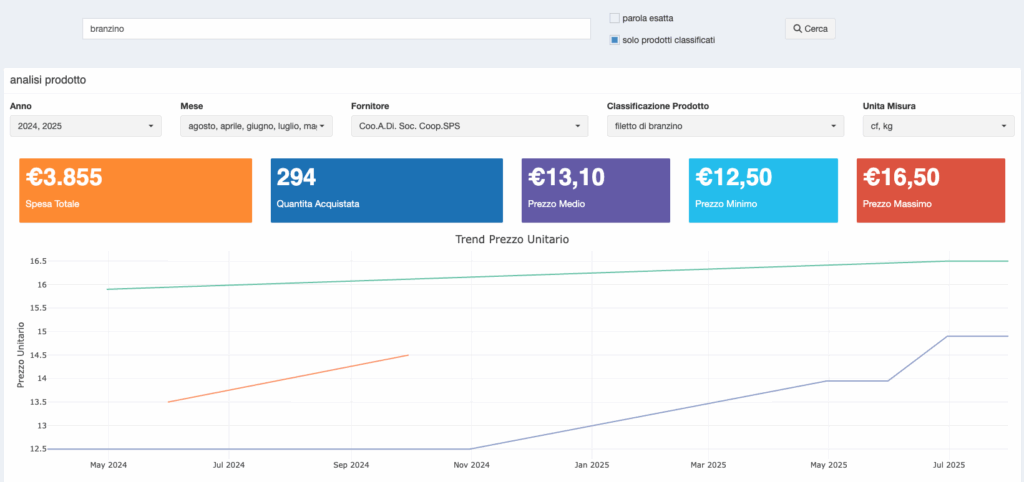
Task: Click the Trend Prezzo Unitario chart title
Action: (x=512, y=239)
